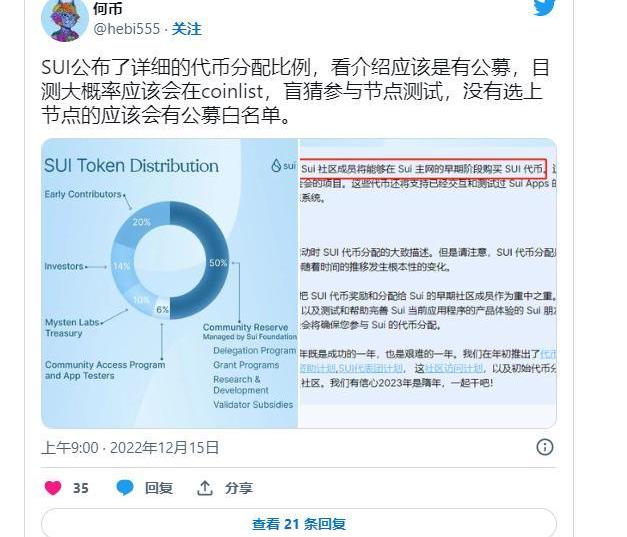627x537 pixels.
Task: Open the SUI Token Distribution chart image
Action: [170, 283]
